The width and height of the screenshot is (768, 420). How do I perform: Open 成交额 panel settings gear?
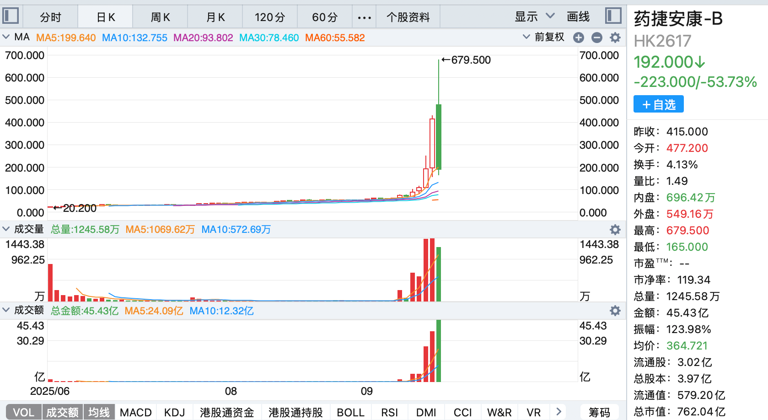[x=615, y=311]
